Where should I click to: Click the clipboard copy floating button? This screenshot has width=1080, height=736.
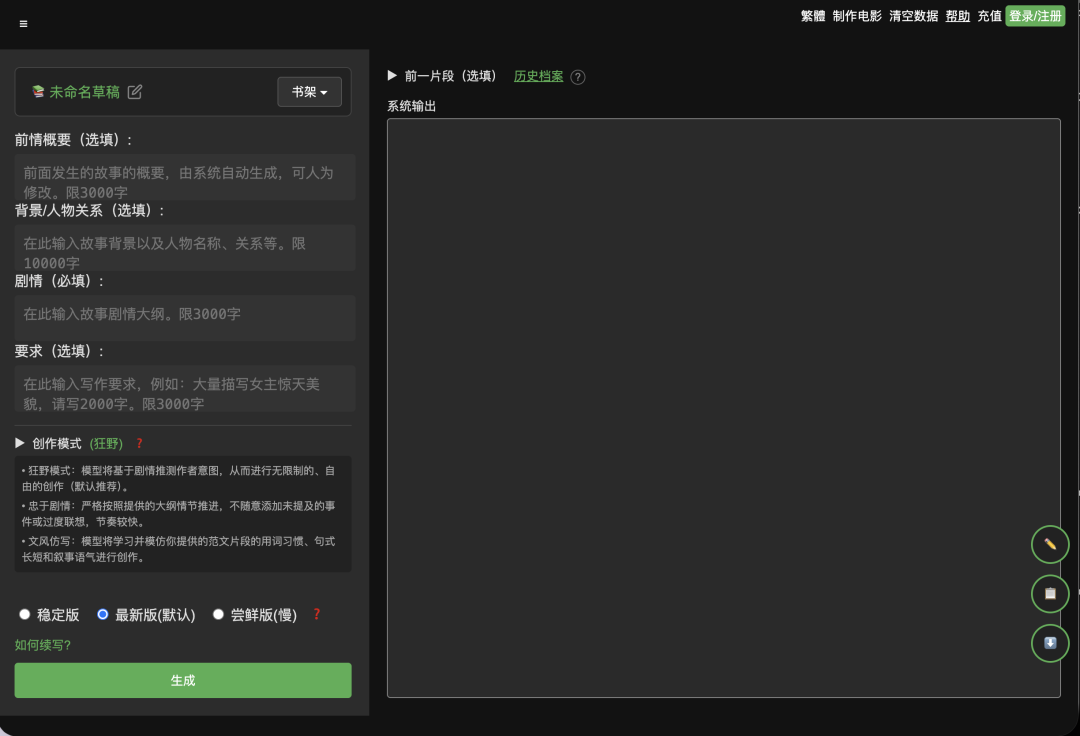tap(1050, 593)
